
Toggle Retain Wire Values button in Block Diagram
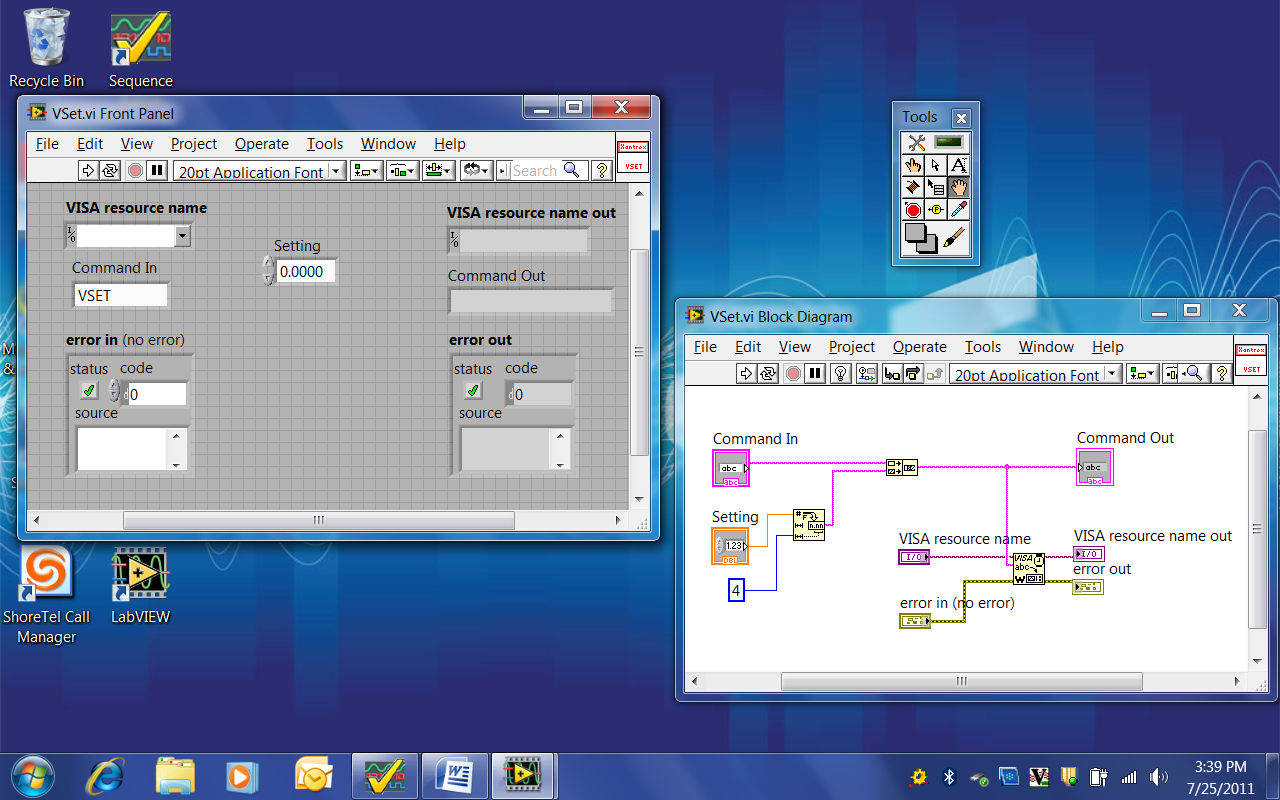(866, 374)
